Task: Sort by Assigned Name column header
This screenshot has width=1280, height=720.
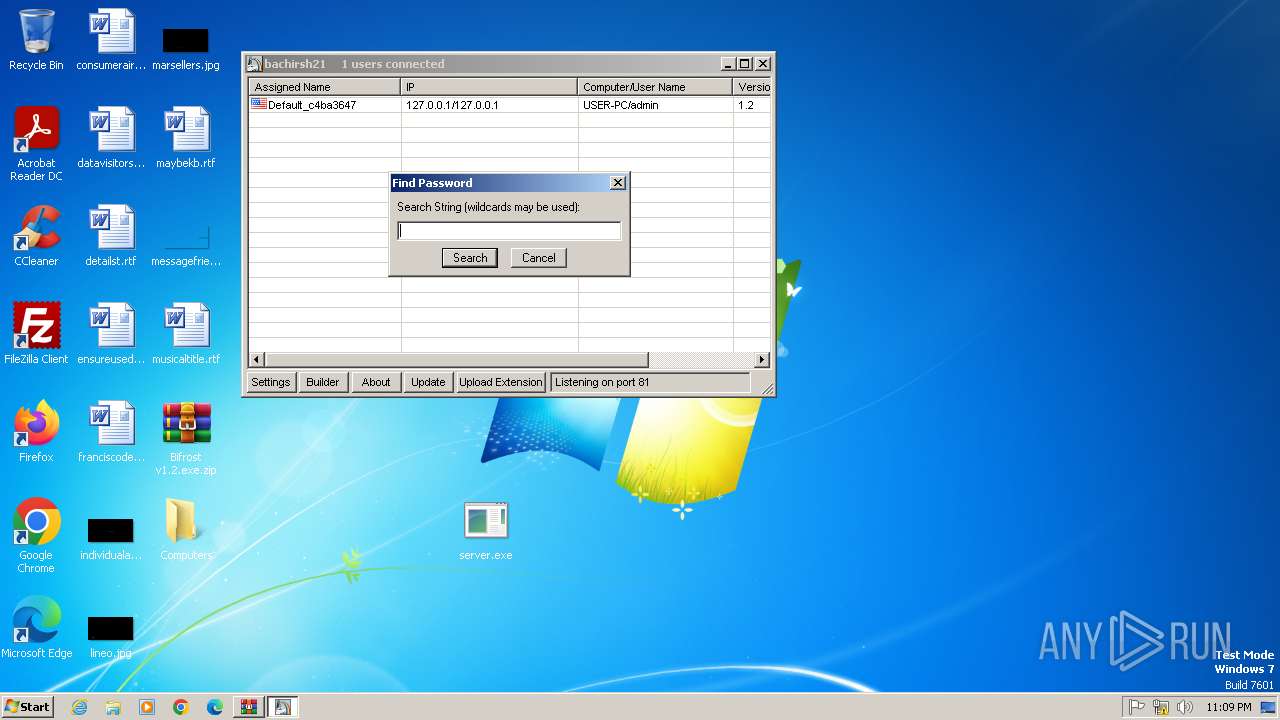Action: click(x=324, y=87)
